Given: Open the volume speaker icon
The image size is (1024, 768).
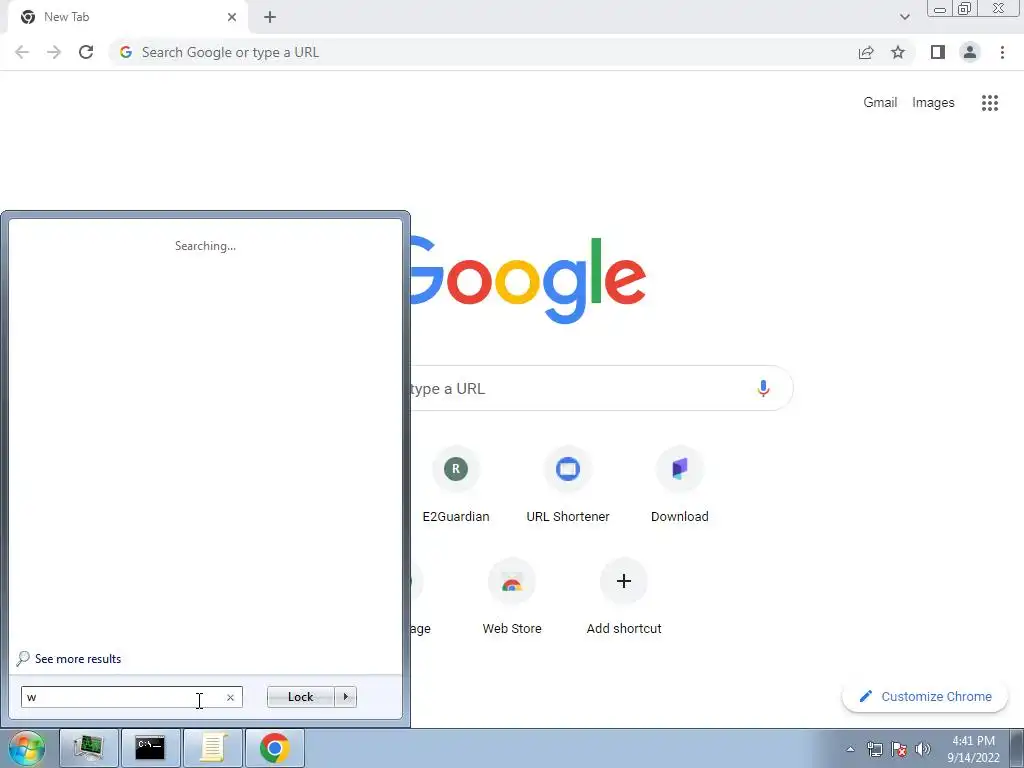Looking at the screenshot, I should click(x=923, y=749).
